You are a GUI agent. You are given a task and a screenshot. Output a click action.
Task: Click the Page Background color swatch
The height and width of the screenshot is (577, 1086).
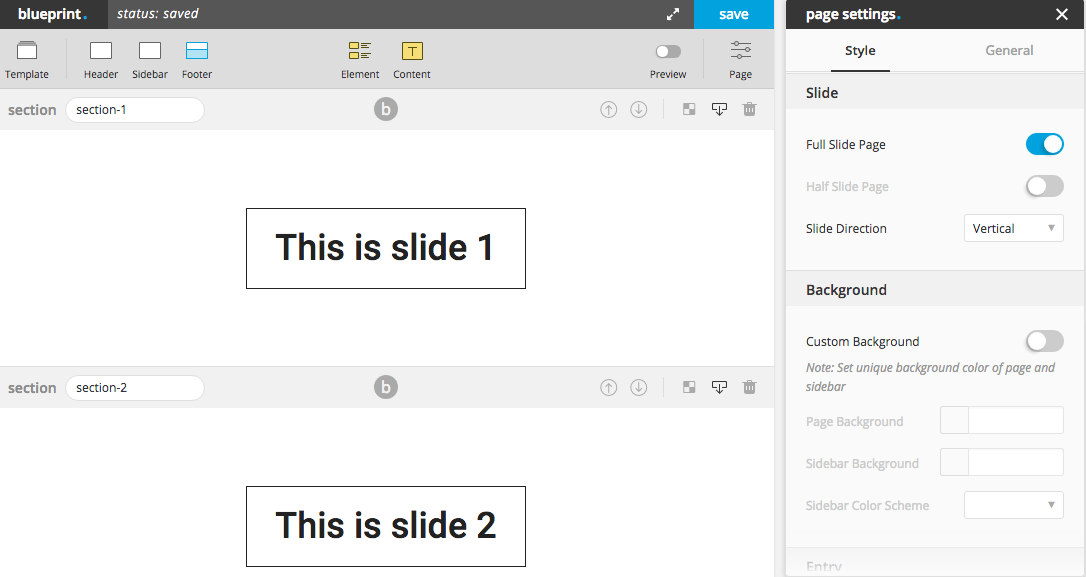954,420
